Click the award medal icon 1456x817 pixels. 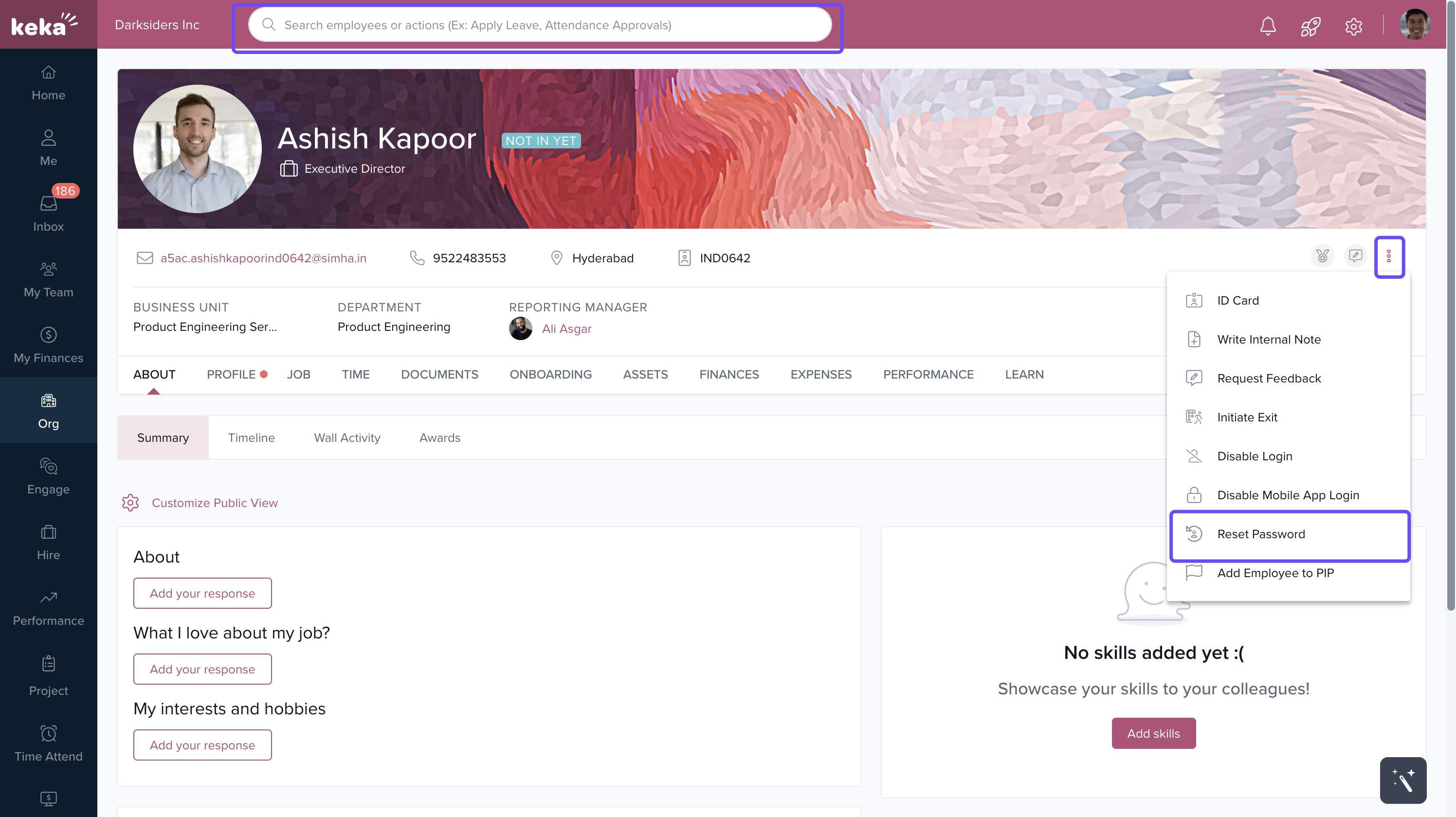click(1322, 256)
